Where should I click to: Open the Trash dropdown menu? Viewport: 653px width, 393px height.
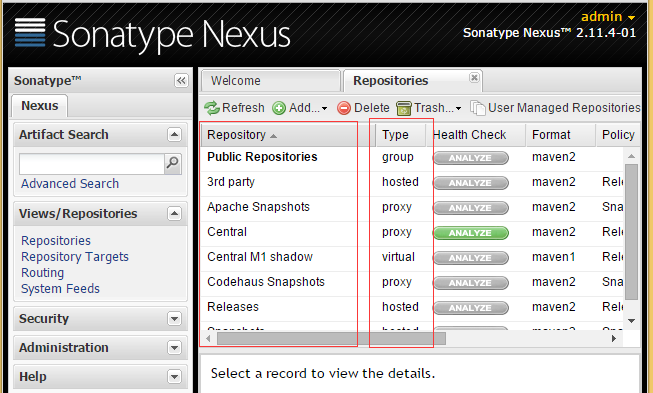point(429,108)
